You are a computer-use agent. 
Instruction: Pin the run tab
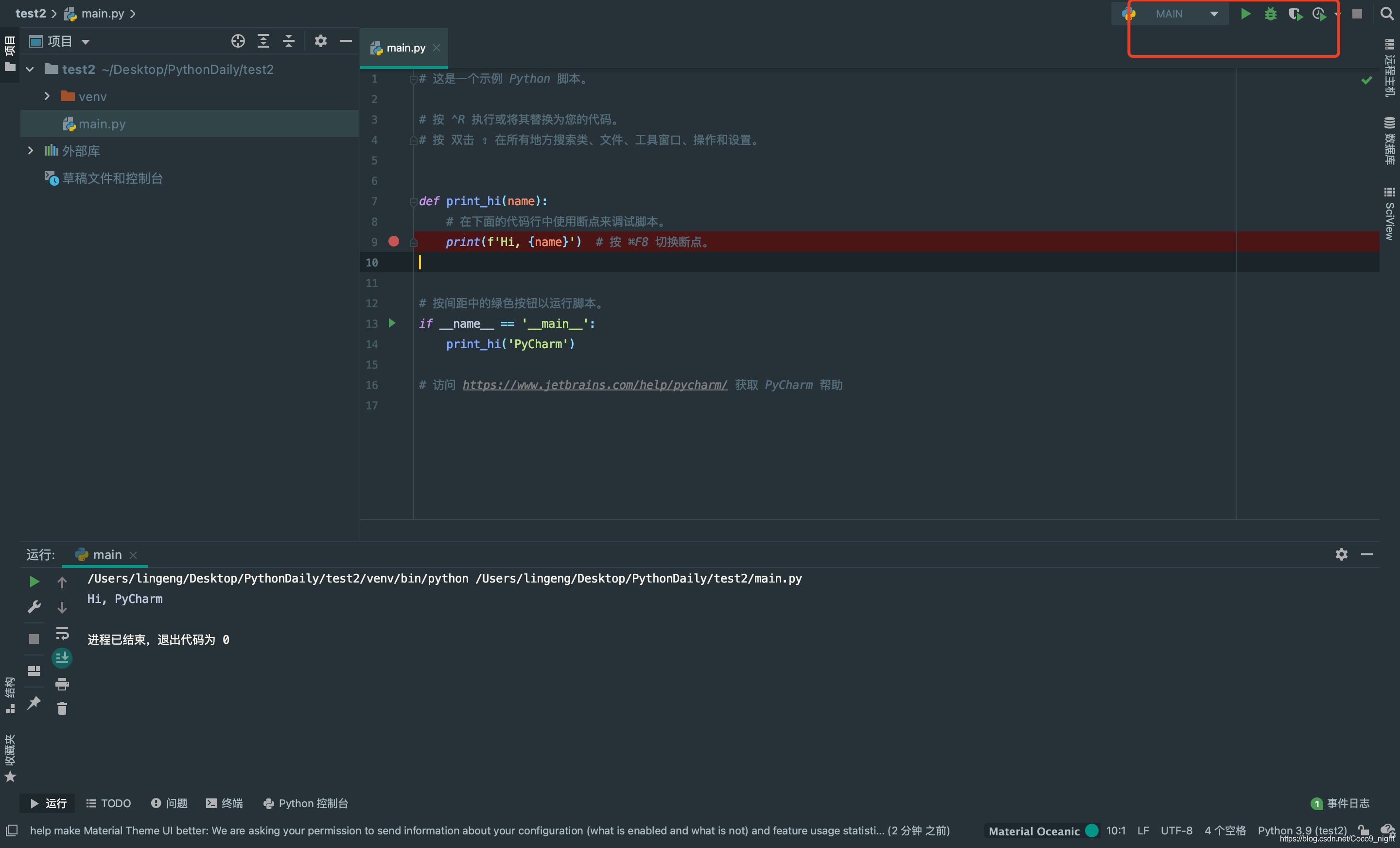34,703
